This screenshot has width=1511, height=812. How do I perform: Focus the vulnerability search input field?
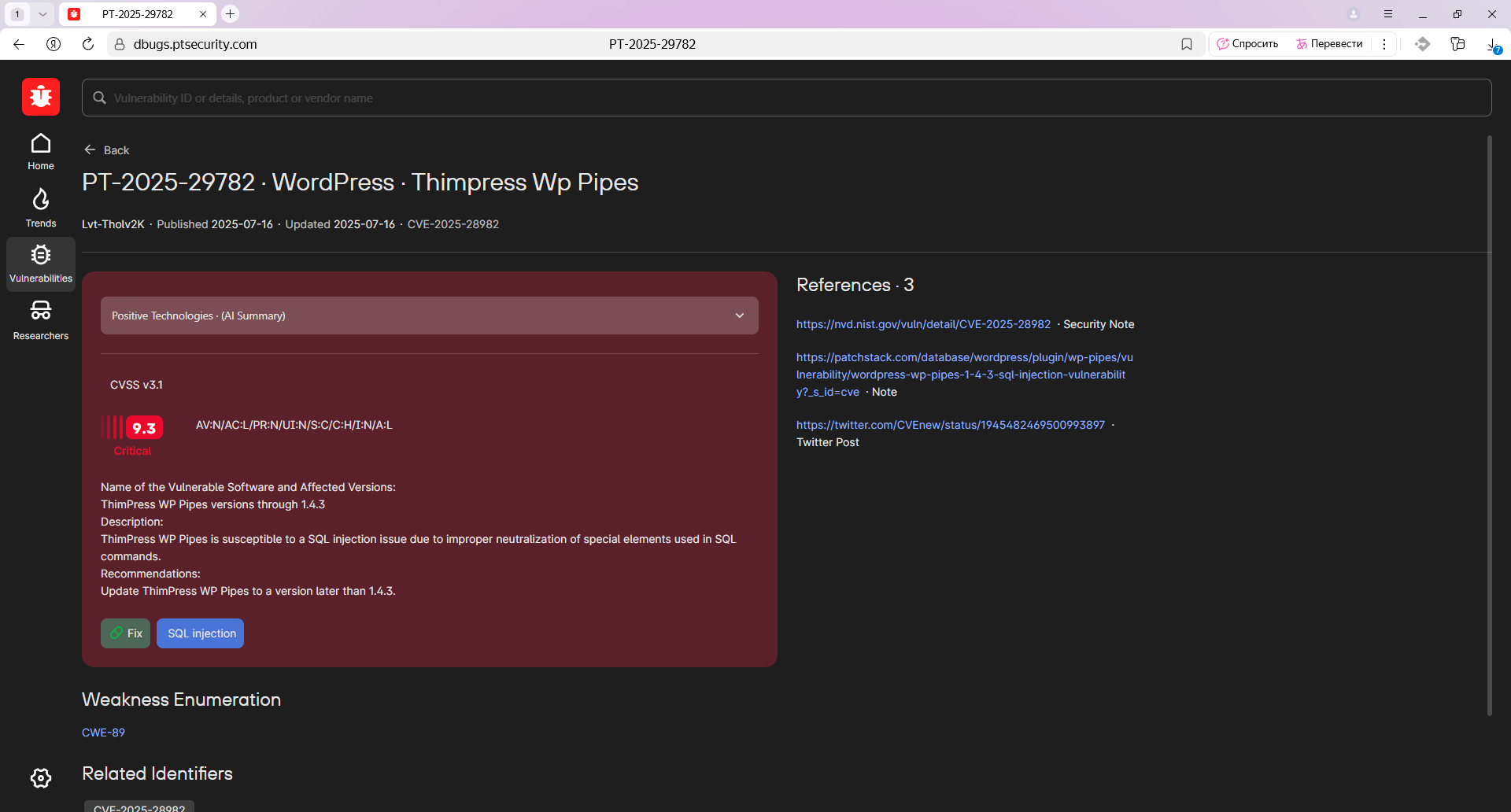pyautogui.click(x=787, y=98)
